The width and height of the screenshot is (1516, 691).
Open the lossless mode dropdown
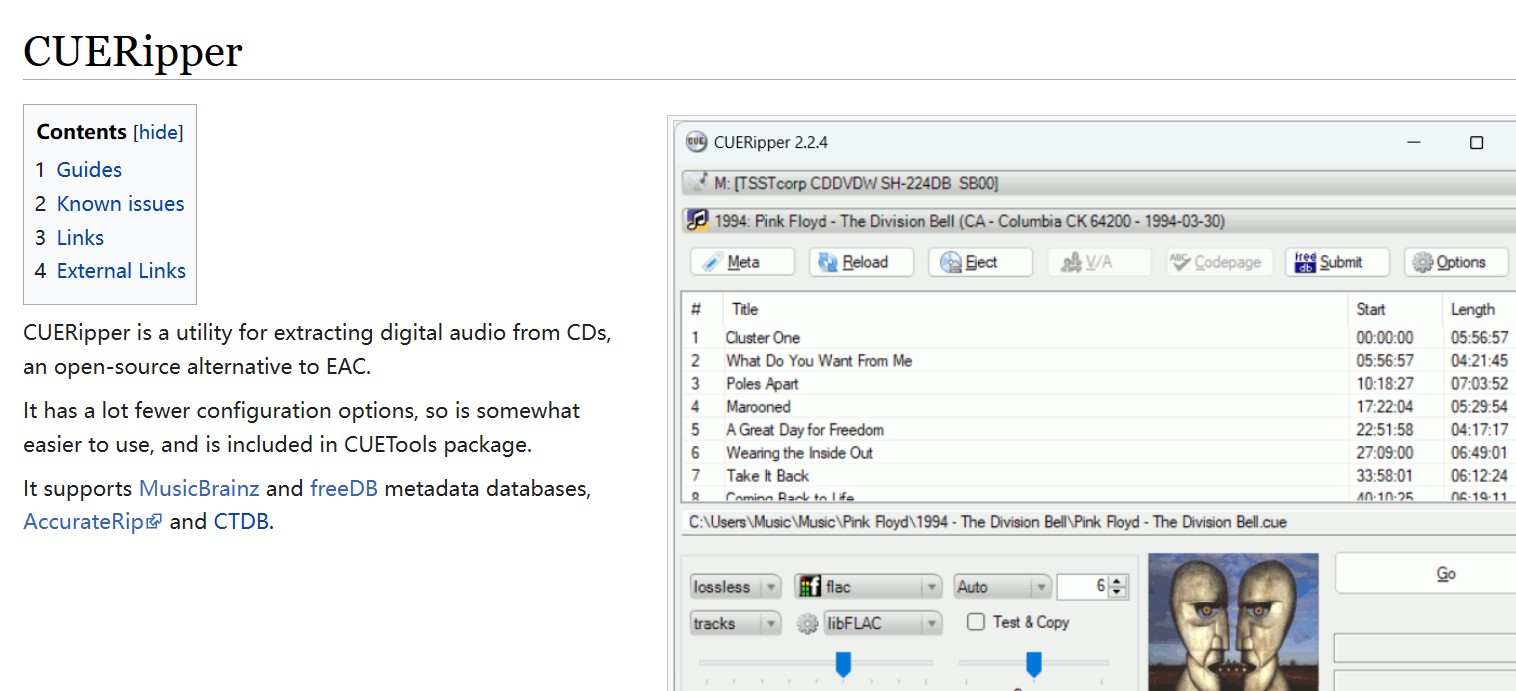pyautogui.click(x=735, y=587)
